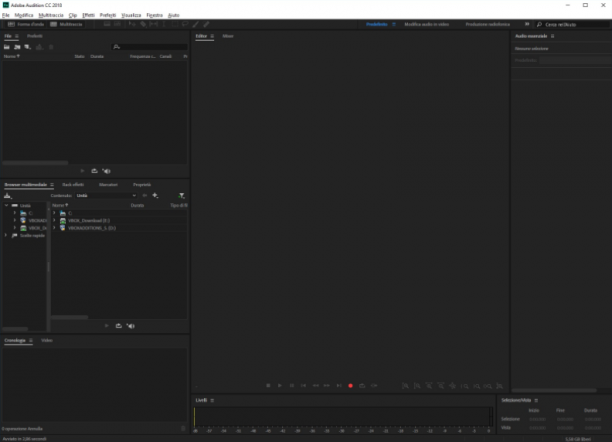Select the Marquee Selection tool
Viewport: 612px width, 442px height.
click(174, 24)
